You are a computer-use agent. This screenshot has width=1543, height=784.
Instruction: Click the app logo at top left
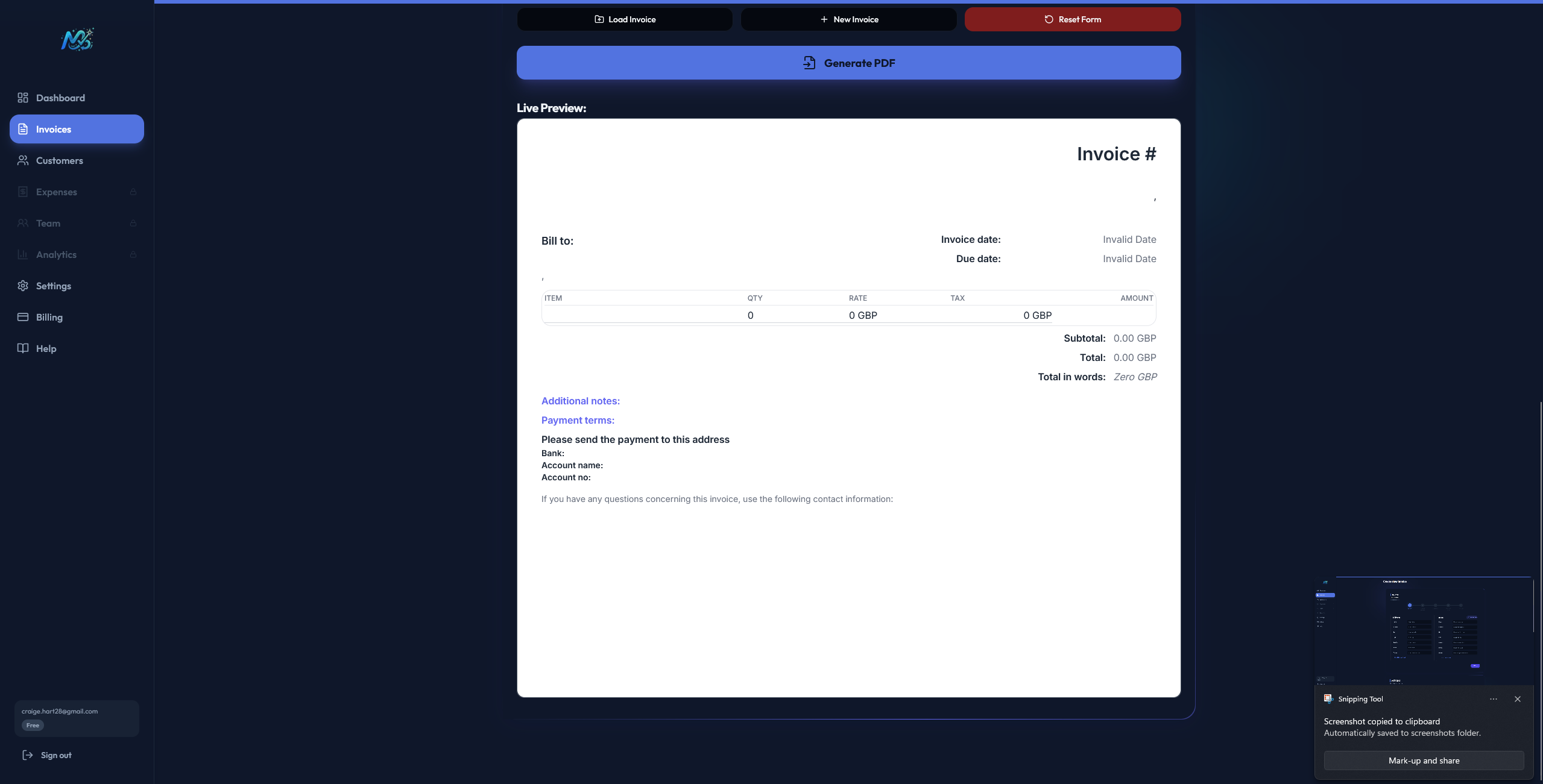pos(77,40)
